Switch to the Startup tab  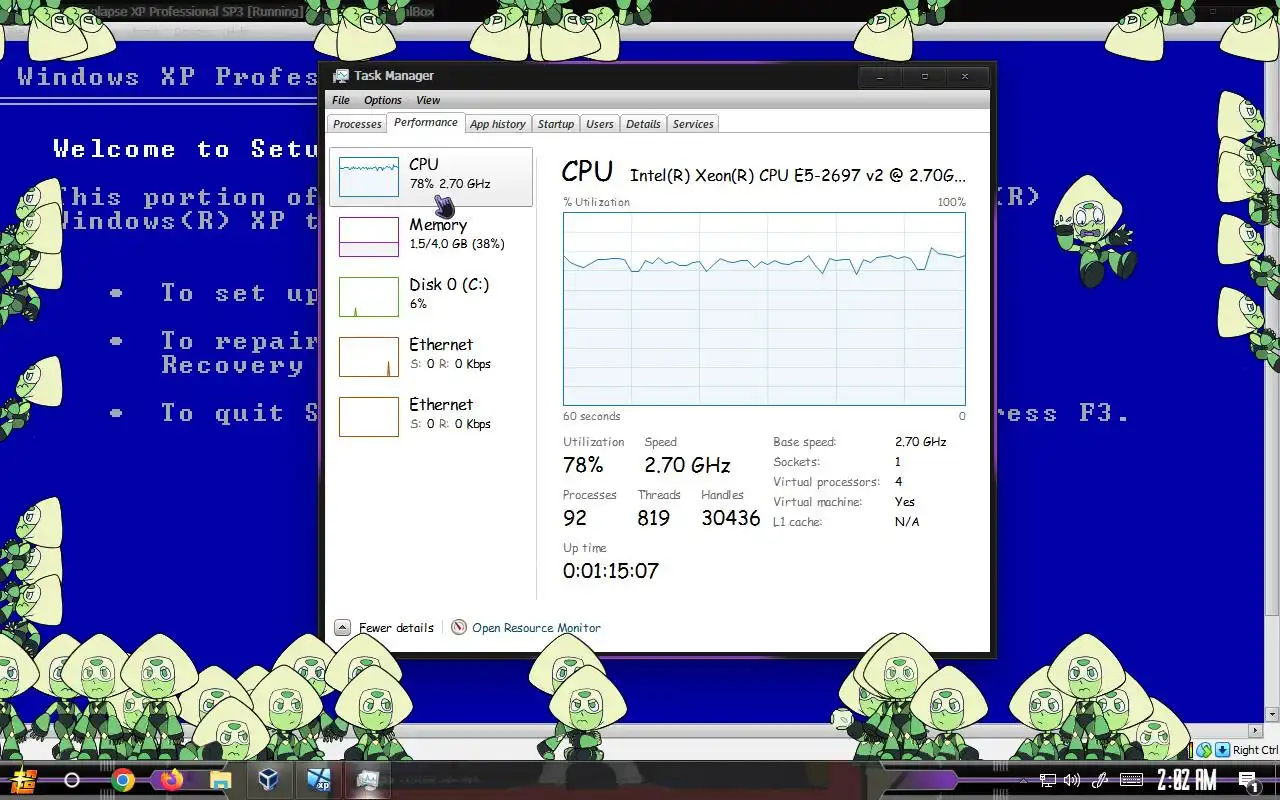pyautogui.click(x=556, y=124)
